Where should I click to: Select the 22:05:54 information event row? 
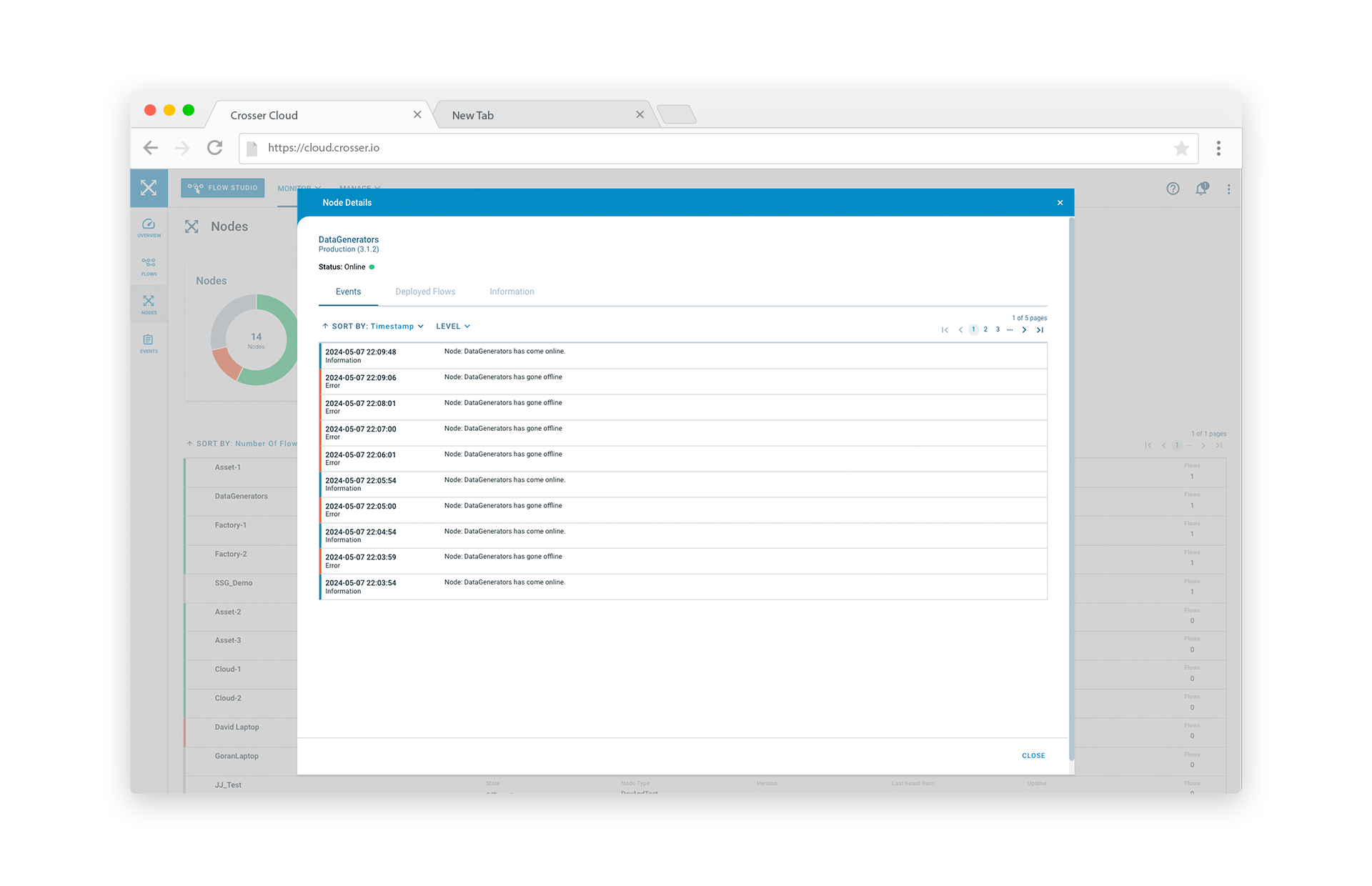pyautogui.click(x=683, y=484)
